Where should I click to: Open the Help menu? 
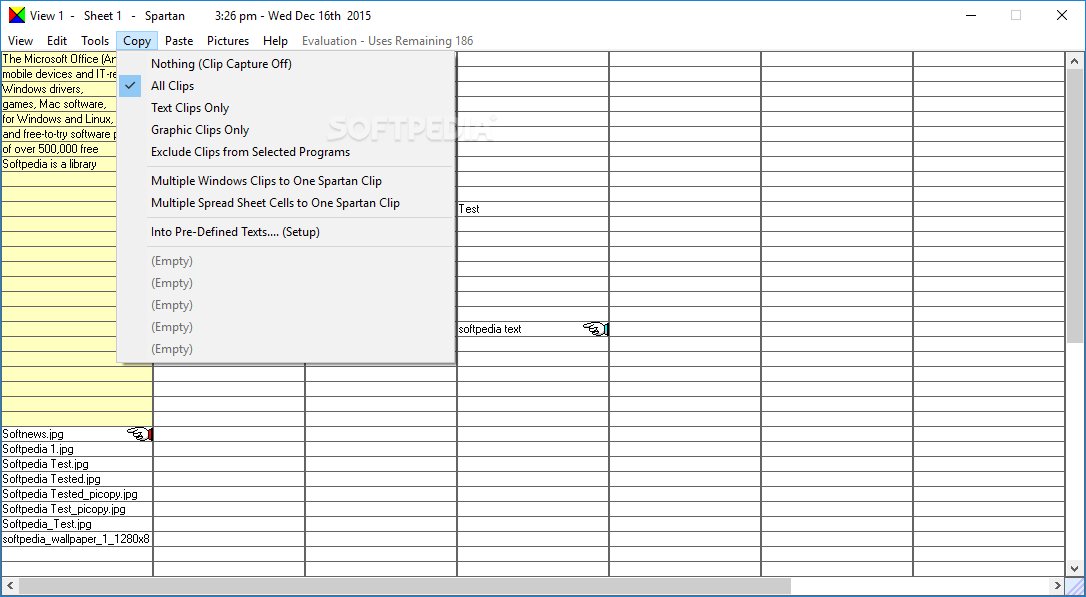[276, 41]
